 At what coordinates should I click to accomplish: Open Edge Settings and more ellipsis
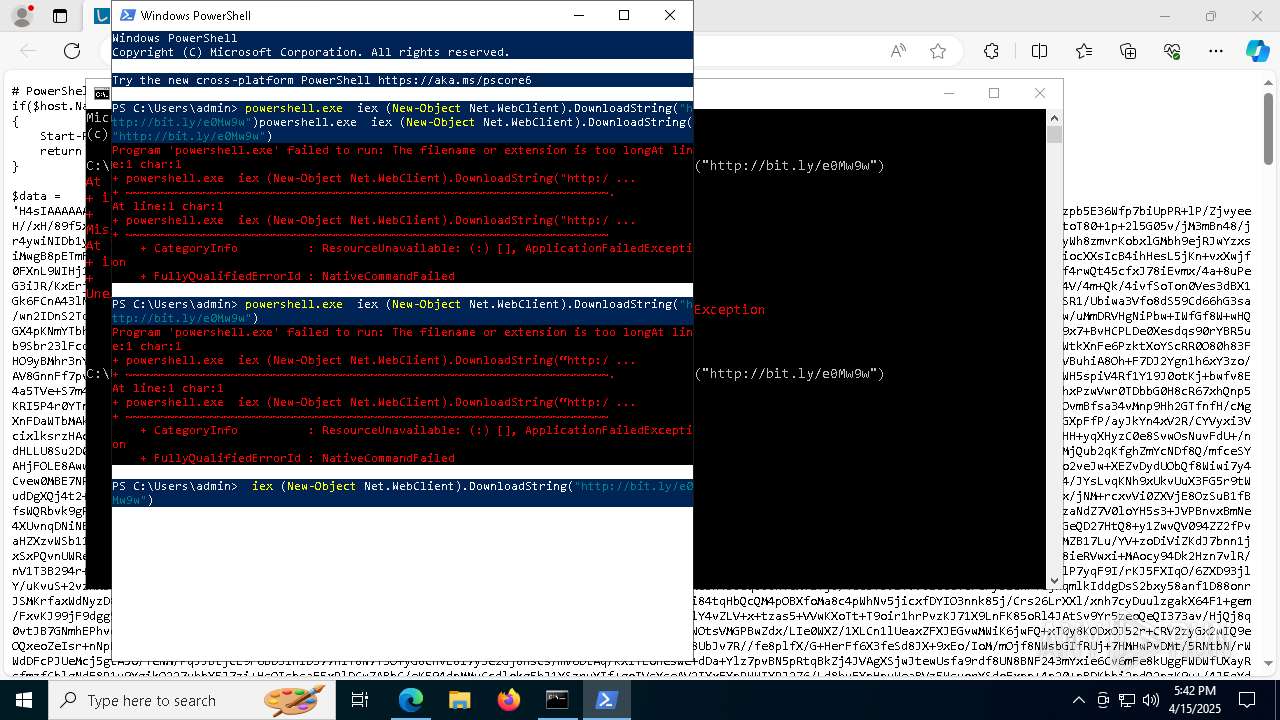[x=1216, y=51]
